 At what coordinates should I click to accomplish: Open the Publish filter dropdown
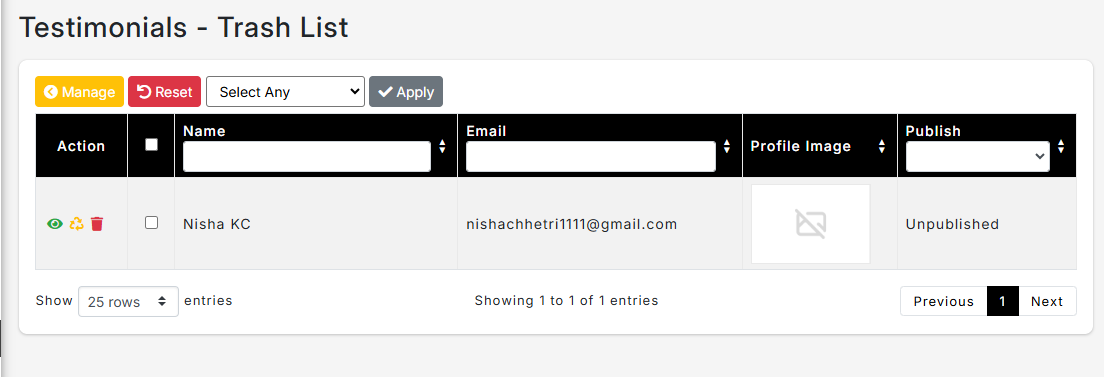click(x=977, y=156)
